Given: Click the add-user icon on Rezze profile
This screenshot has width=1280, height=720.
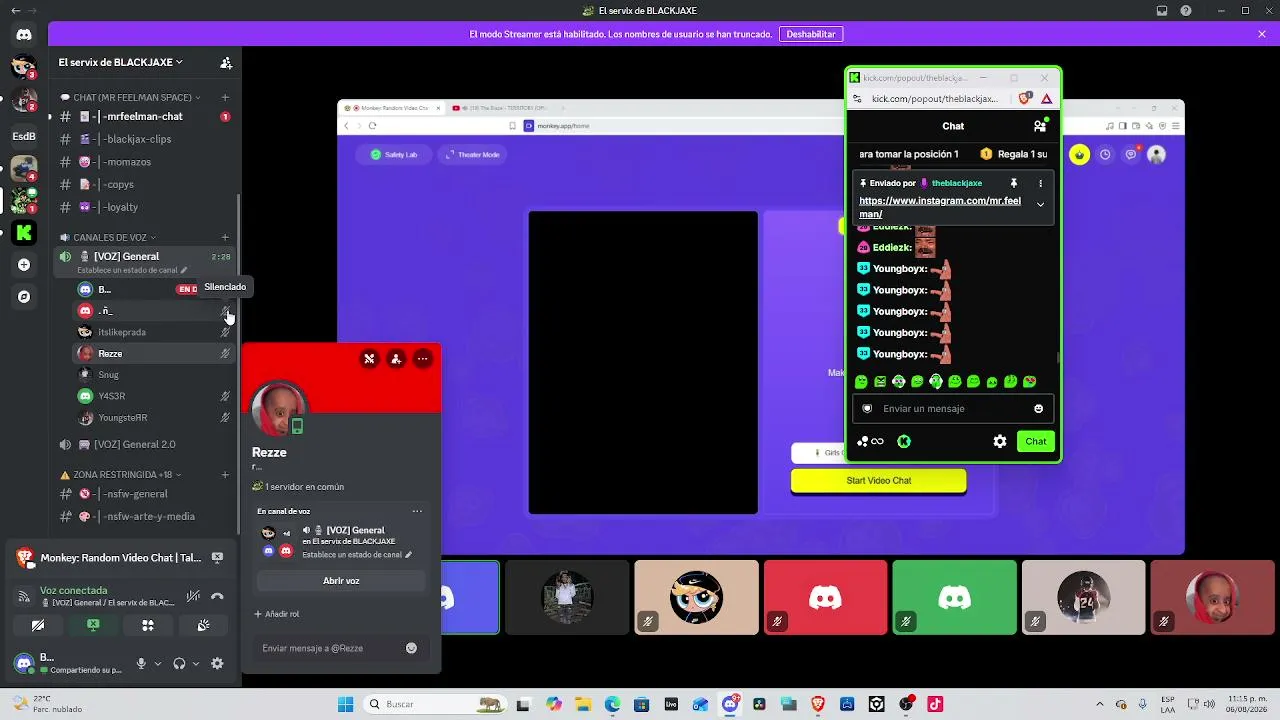Looking at the screenshot, I should point(396,359).
